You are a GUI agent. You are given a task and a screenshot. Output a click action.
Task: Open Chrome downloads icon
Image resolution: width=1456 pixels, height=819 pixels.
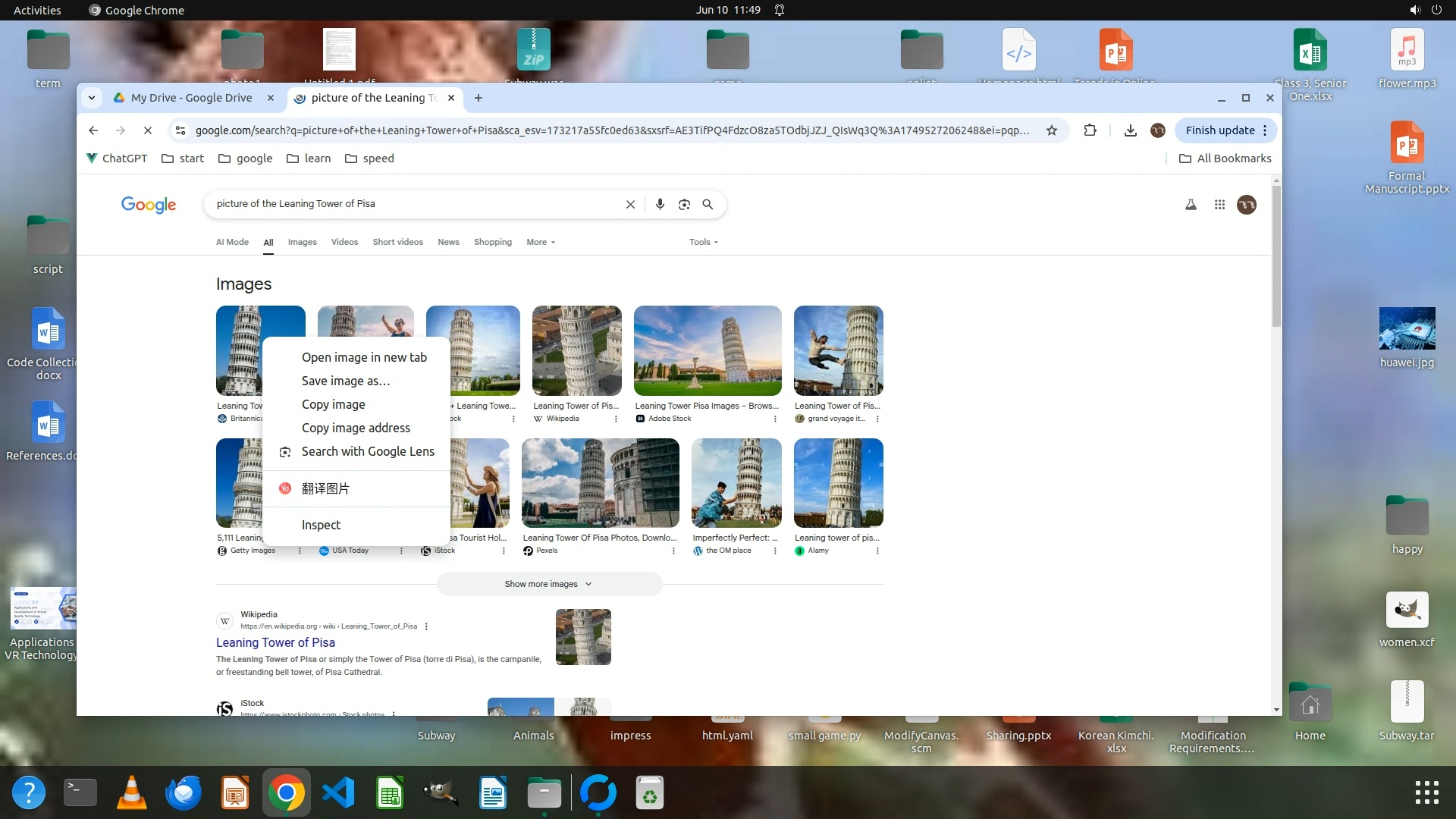pos(1130,130)
